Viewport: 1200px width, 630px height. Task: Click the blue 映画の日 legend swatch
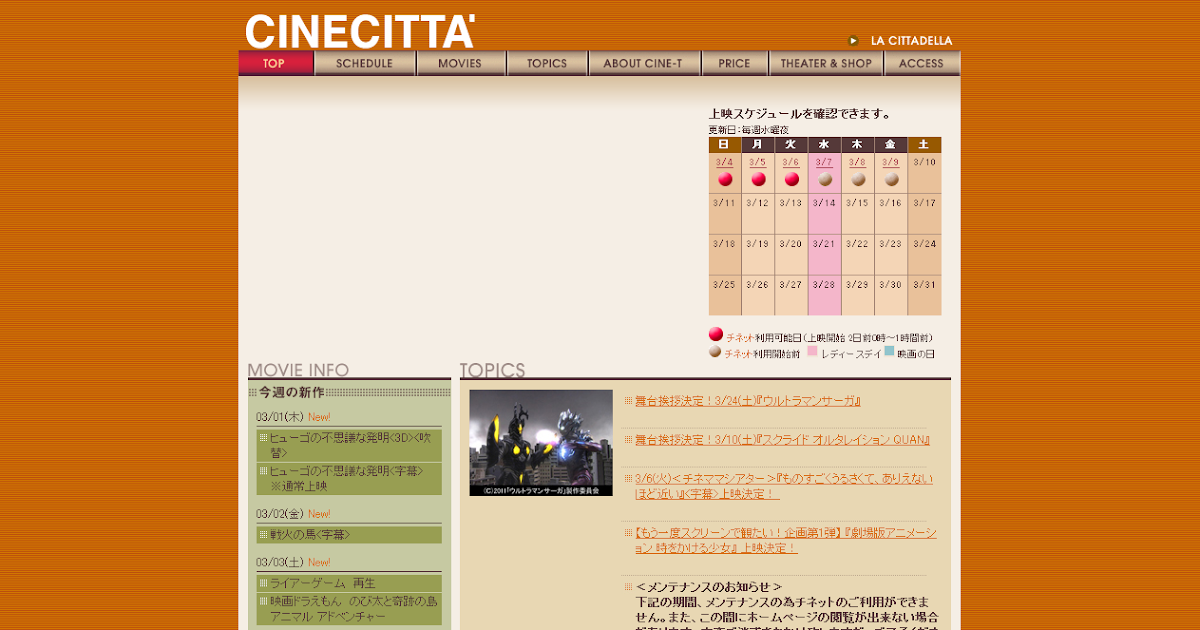point(889,352)
